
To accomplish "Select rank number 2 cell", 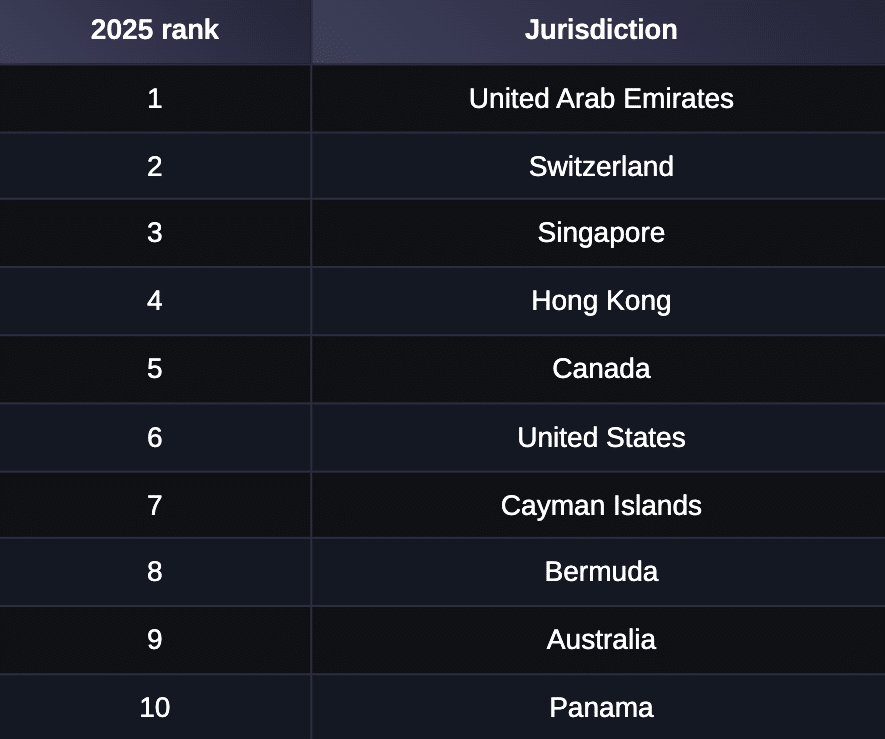I will click(x=155, y=166).
